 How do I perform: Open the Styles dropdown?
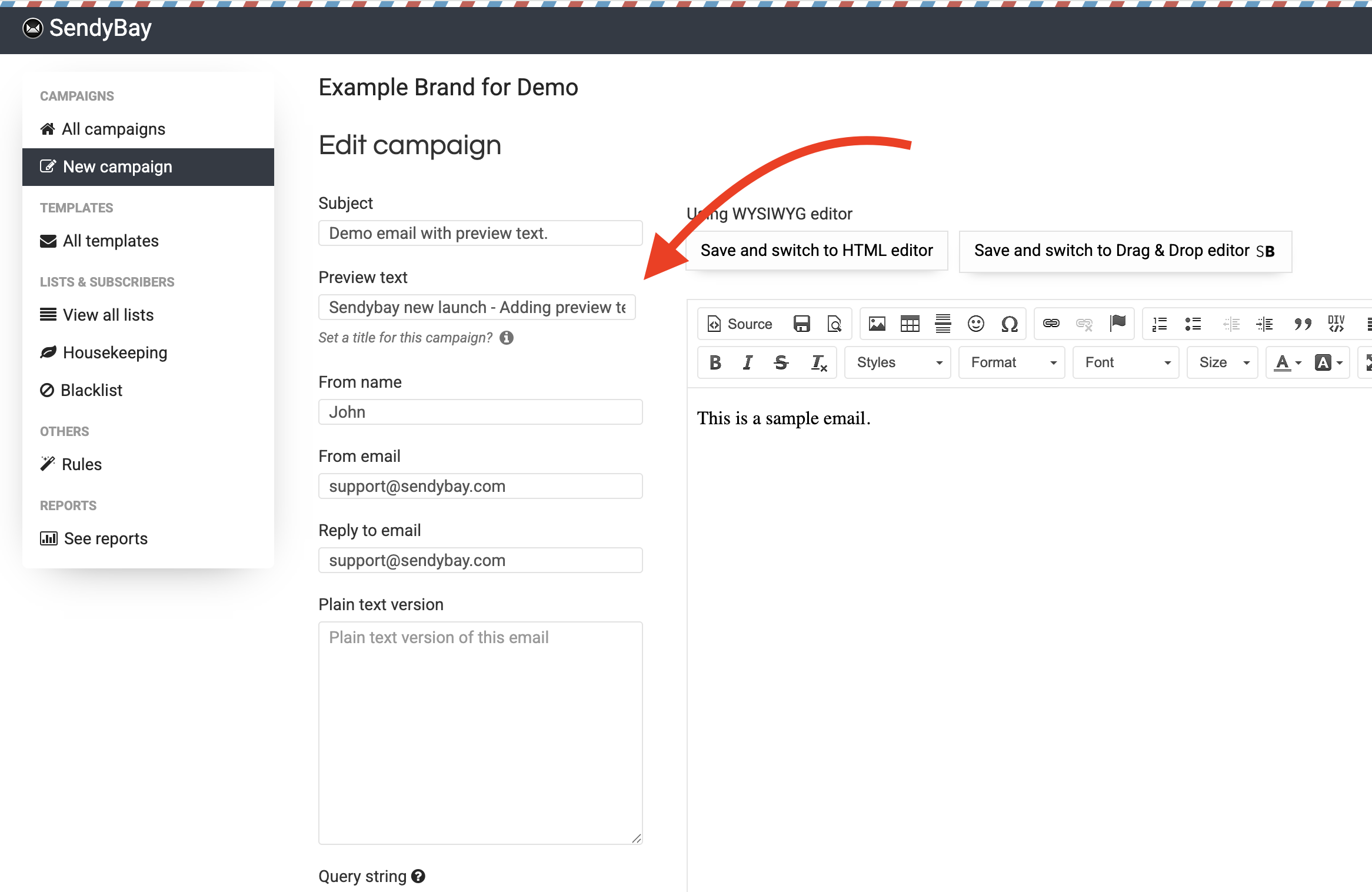point(898,362)
